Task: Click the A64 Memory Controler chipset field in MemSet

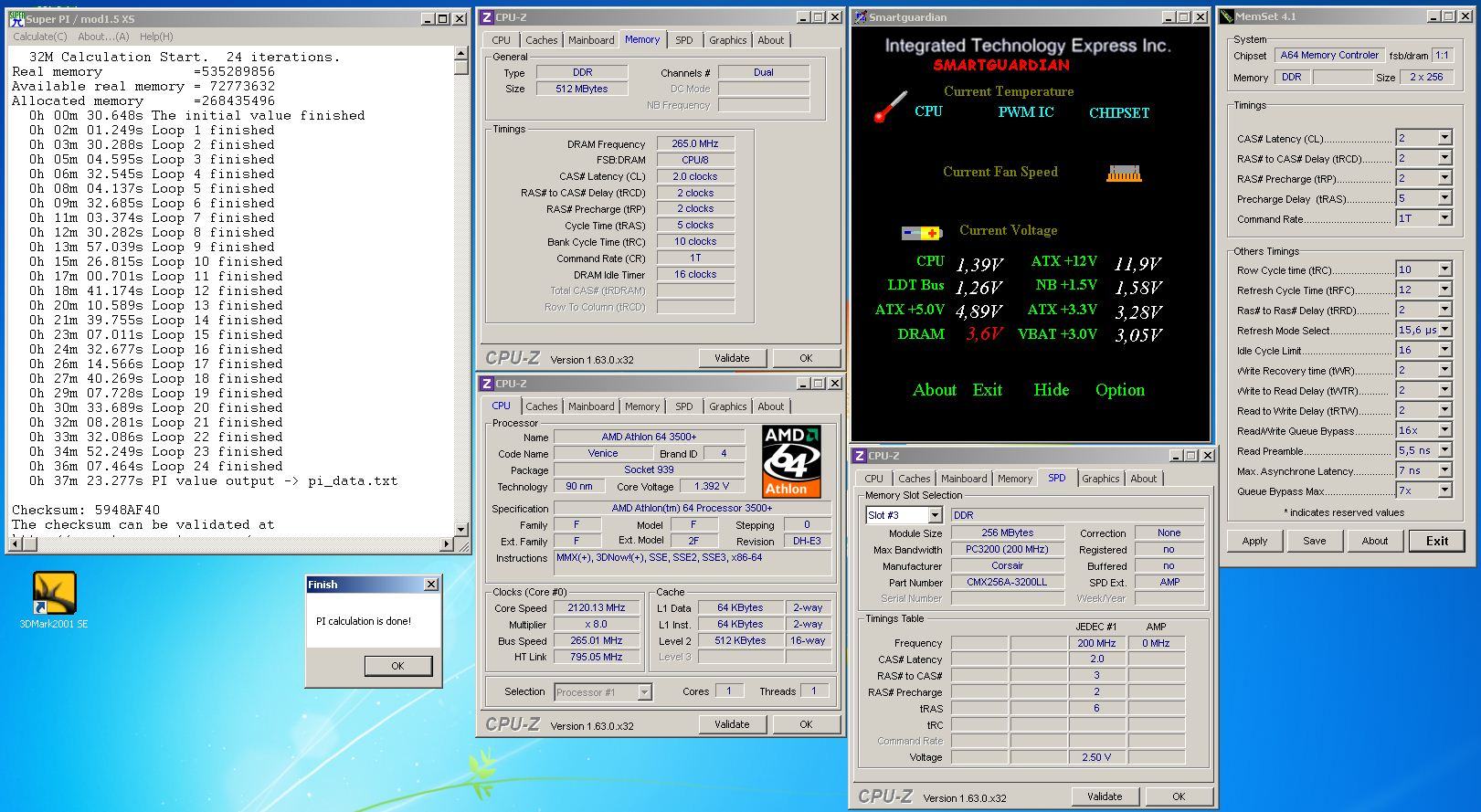Action: [1329, 55]
